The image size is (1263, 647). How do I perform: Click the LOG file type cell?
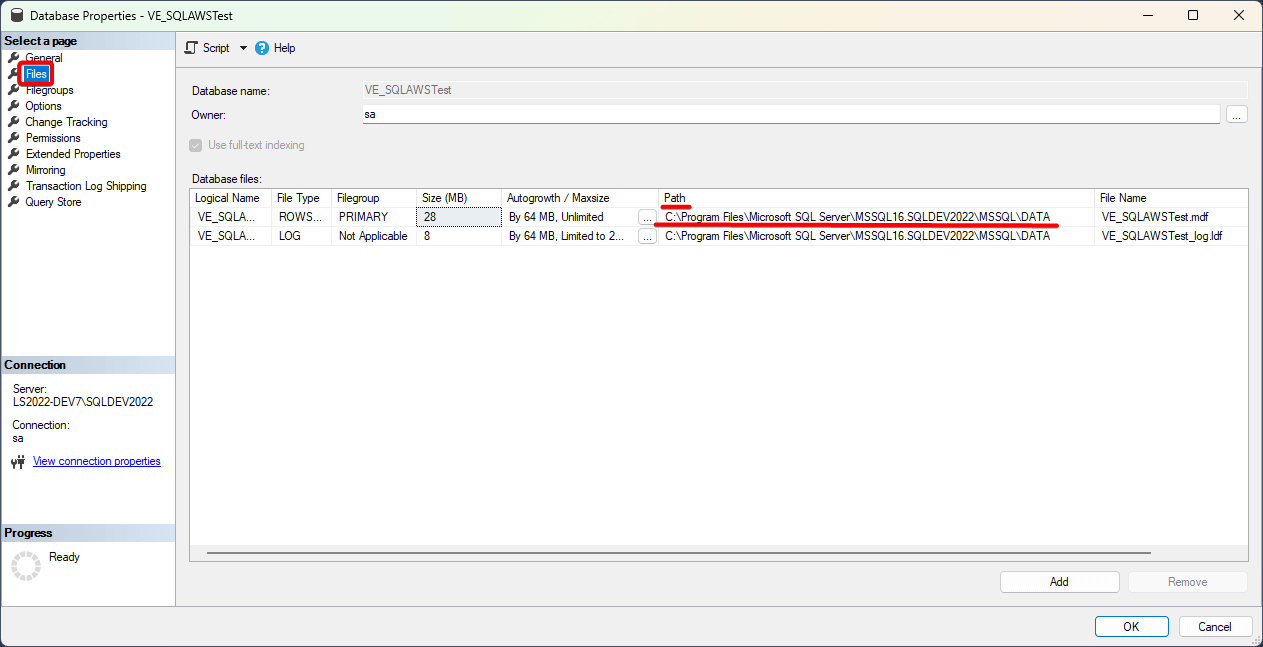301,236
